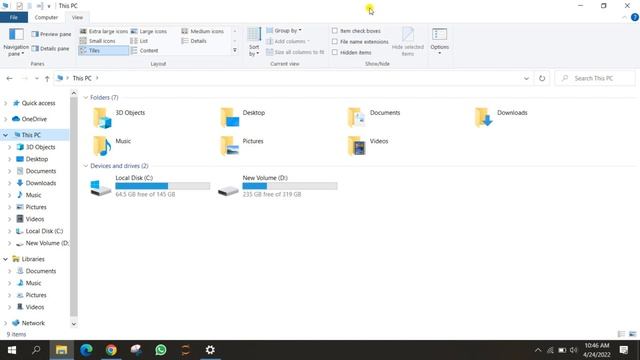Collapse the ribbon with the caret
Viewport: 640px width, 360px height.
(624, 17)
